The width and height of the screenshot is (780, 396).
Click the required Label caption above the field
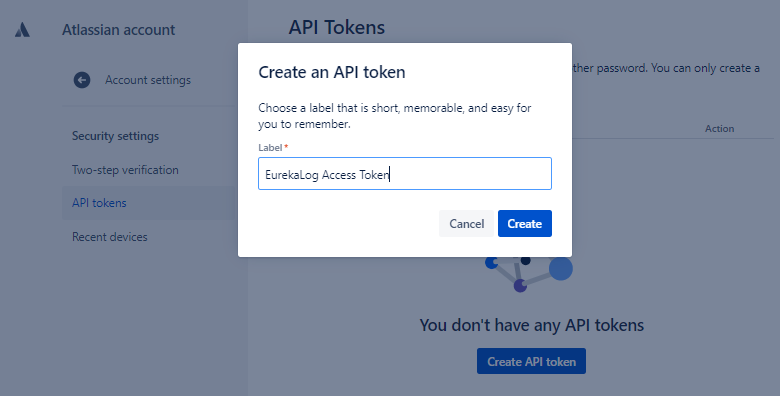pos(273,148)
